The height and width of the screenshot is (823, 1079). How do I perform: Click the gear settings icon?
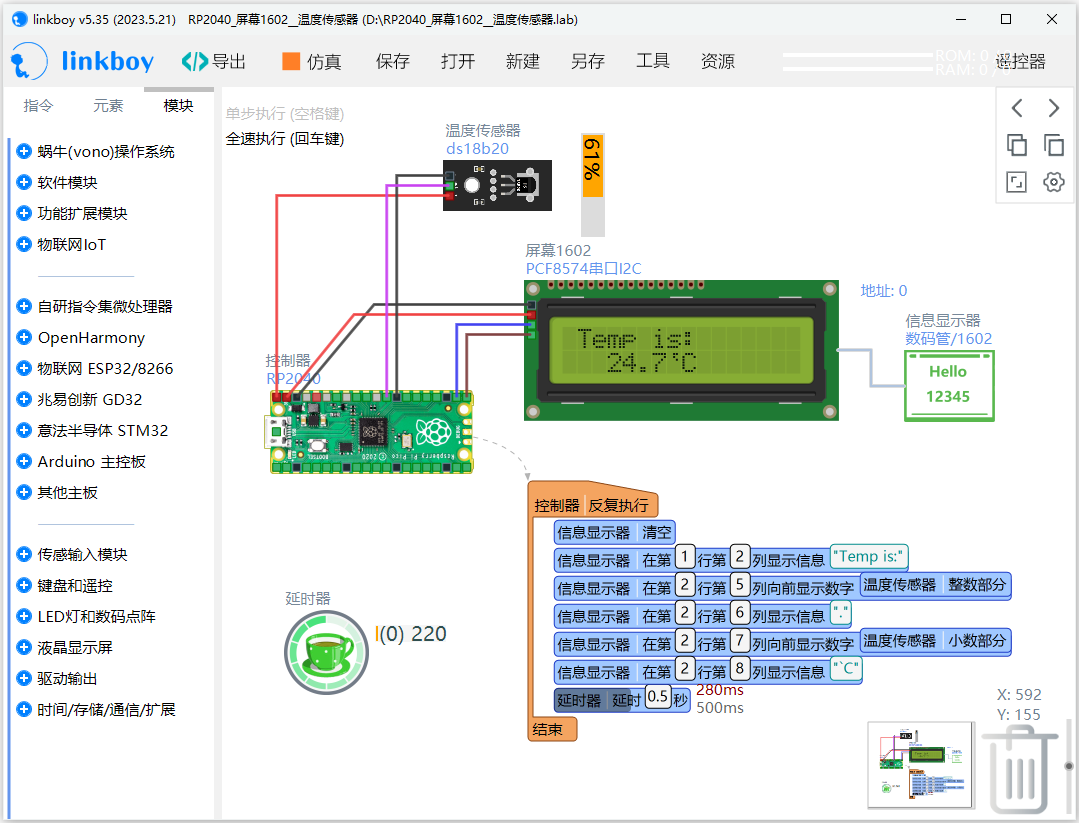(1053, 182)
